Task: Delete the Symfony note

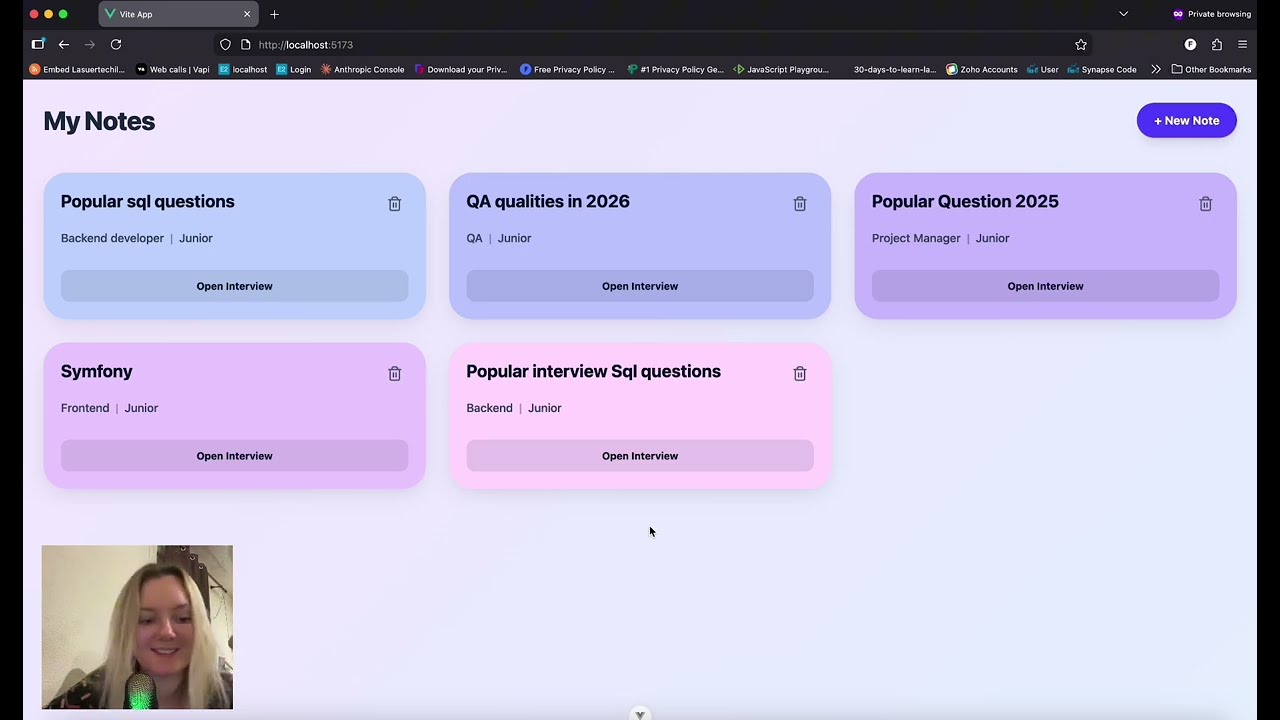Action: (395, 373)
